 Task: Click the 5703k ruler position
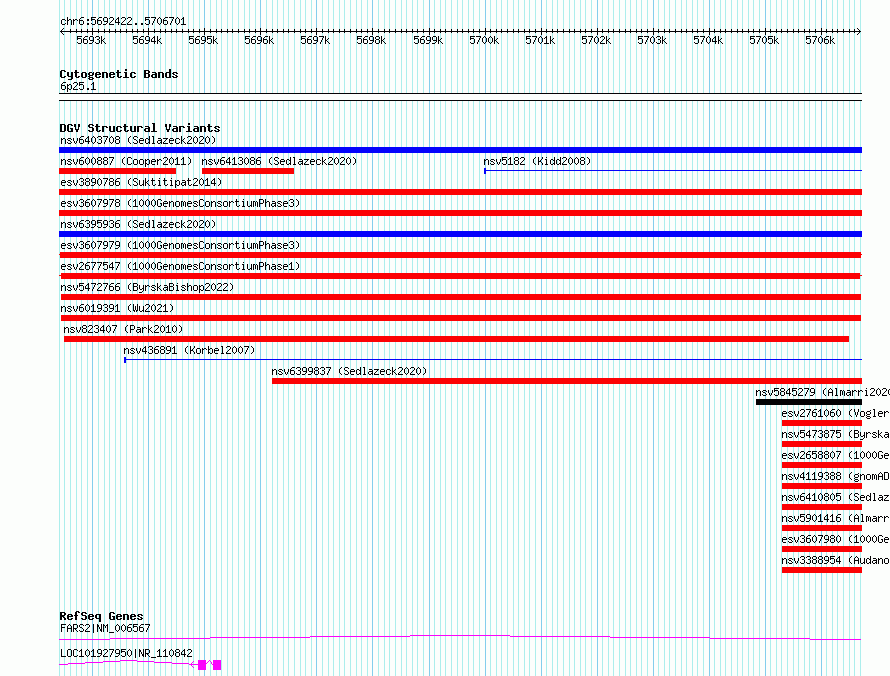[652, 40]
